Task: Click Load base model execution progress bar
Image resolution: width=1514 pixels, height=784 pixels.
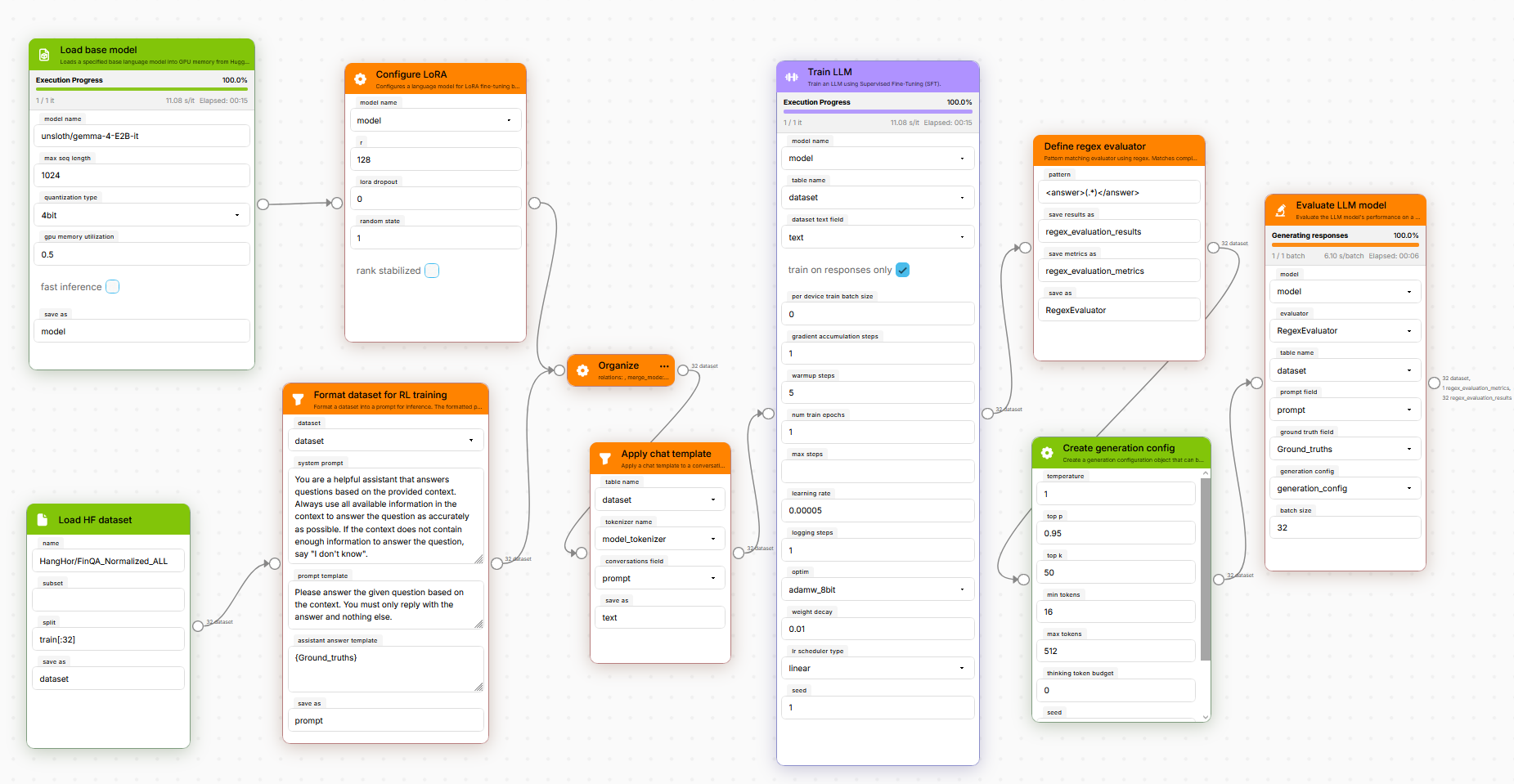Action: pyautogui.click(x=142, y=89)
